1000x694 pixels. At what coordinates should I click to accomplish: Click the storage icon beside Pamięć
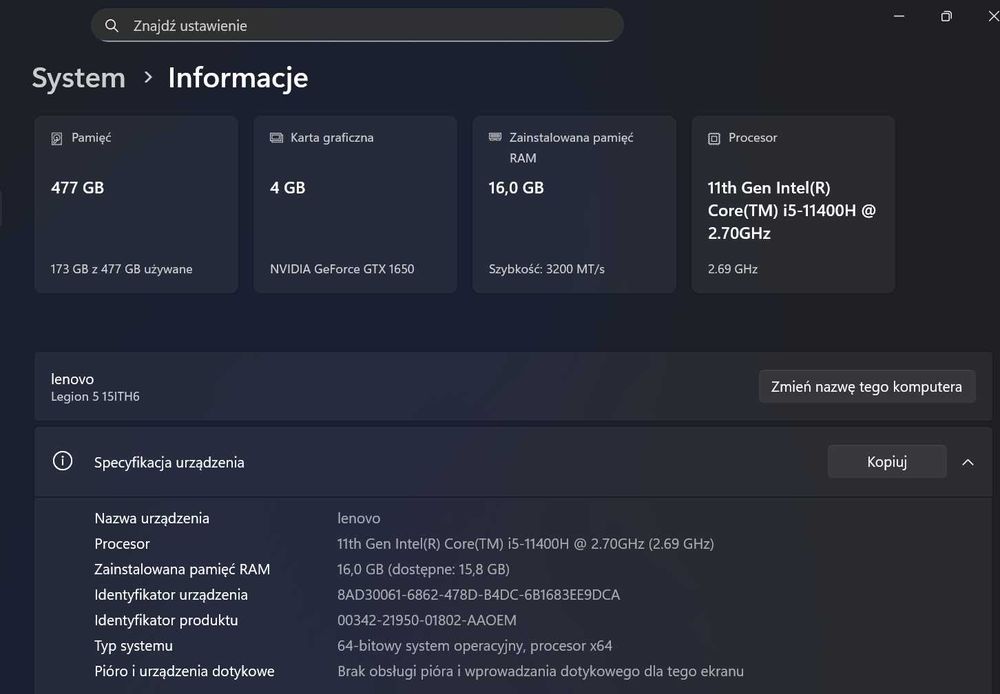click(57, 138)
